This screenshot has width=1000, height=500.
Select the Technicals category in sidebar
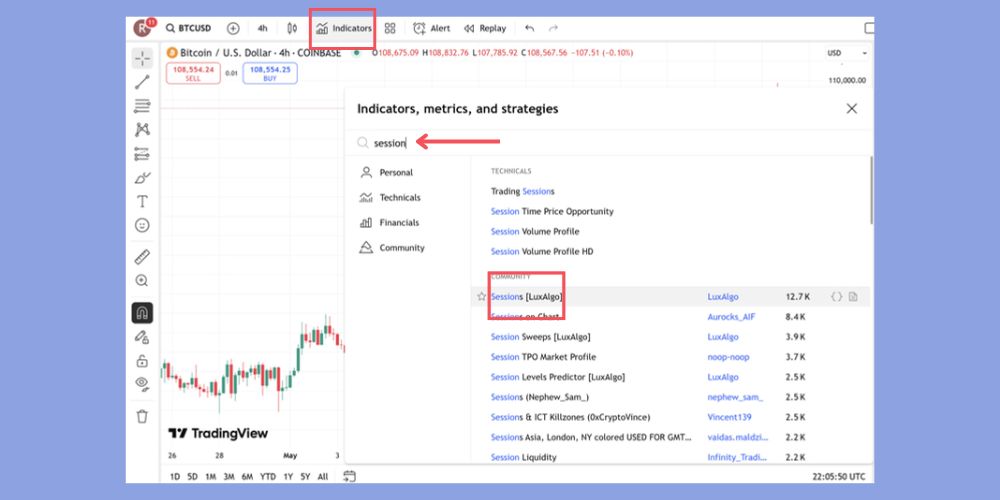click(399, 198)
